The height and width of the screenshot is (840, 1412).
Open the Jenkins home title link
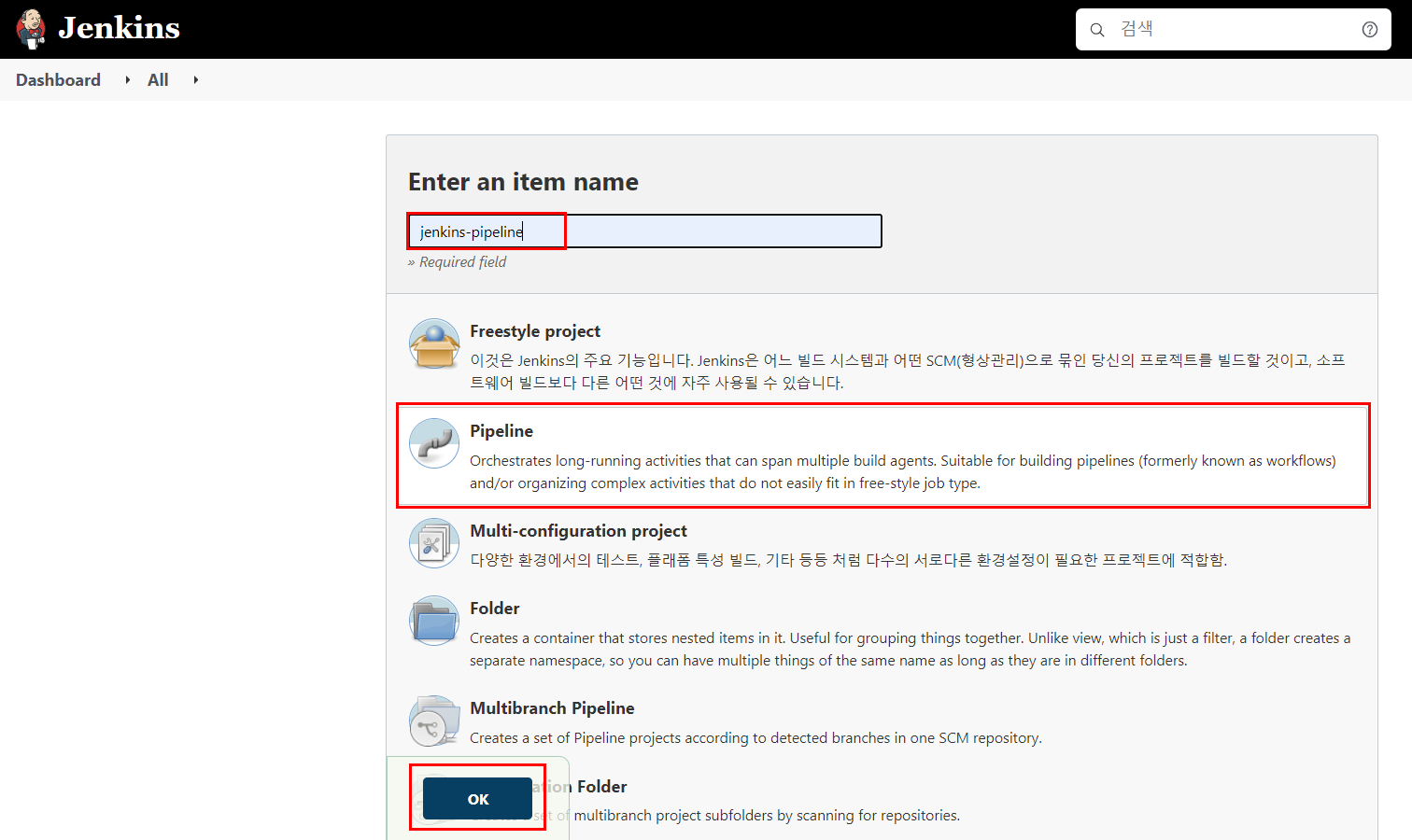click(119, 28)
